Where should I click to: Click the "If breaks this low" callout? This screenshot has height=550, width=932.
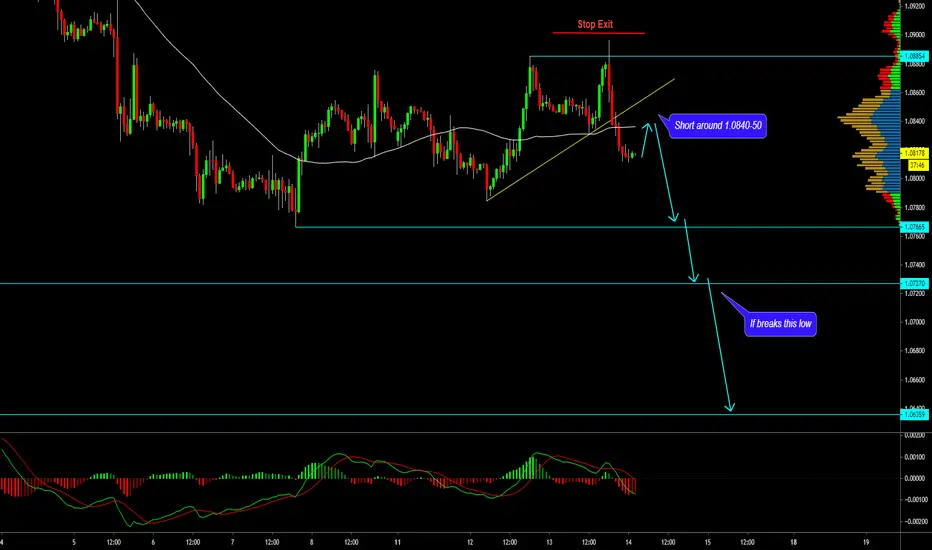coord(780,324)
